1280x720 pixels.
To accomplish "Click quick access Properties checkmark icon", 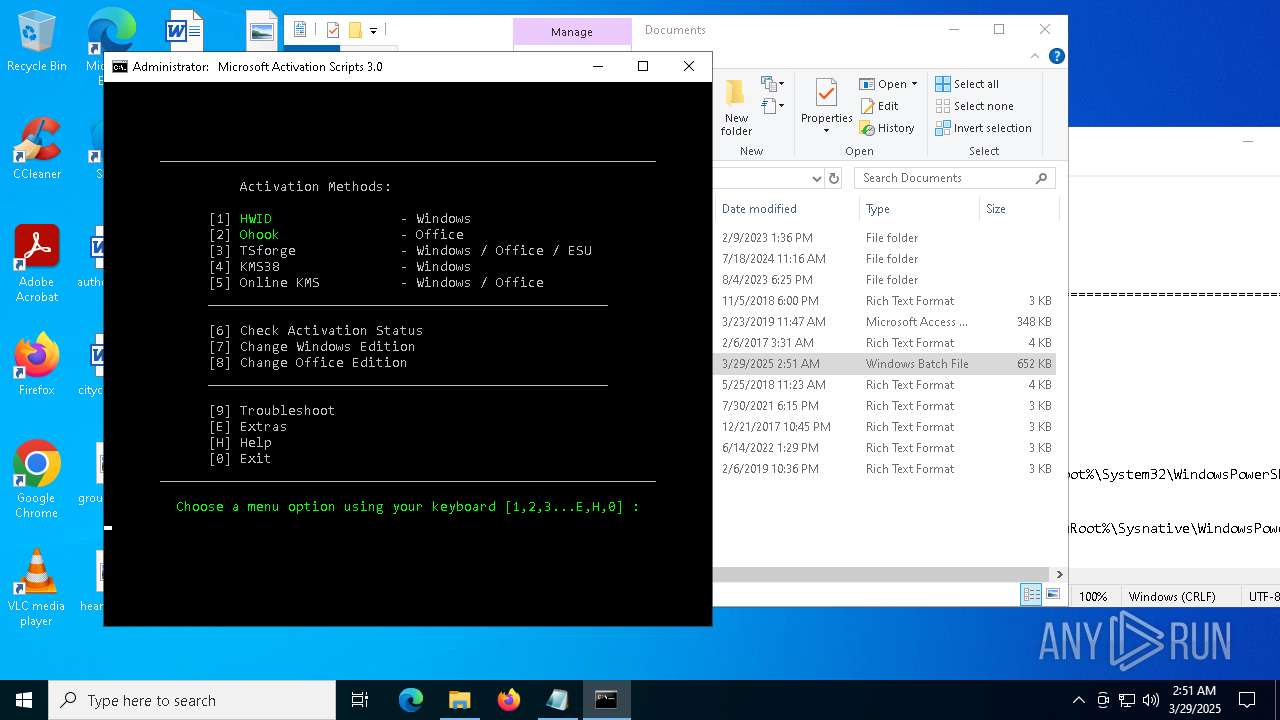I will point(333,30).
